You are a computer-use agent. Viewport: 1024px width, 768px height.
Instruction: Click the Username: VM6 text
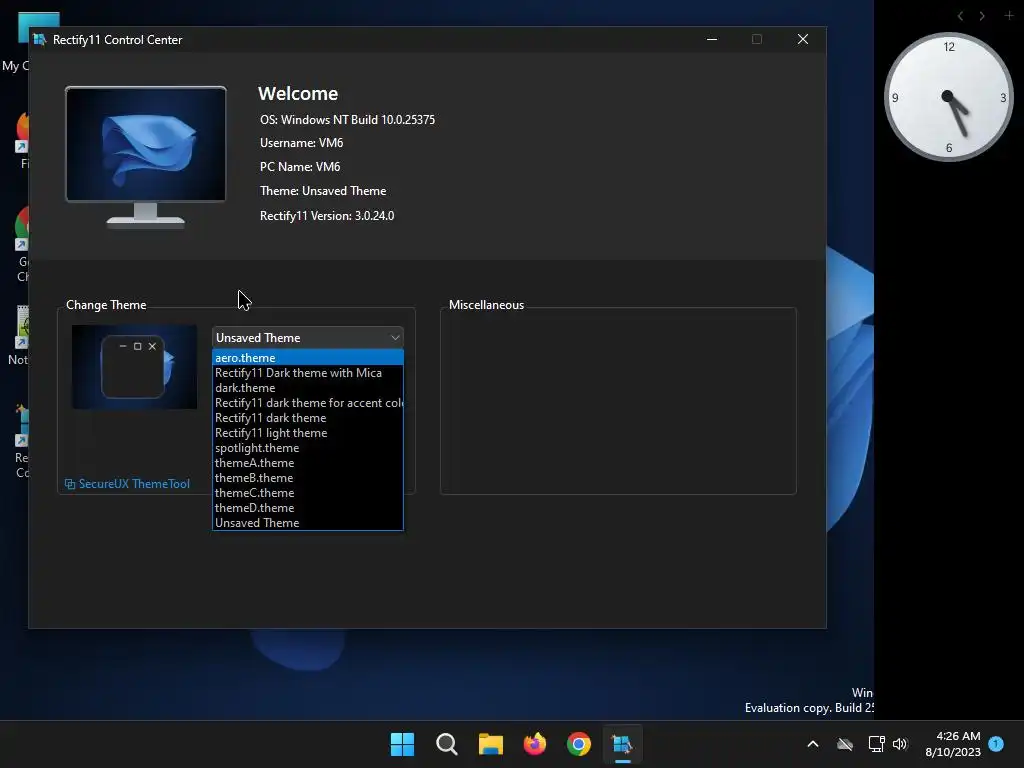[x=302, y=143]
